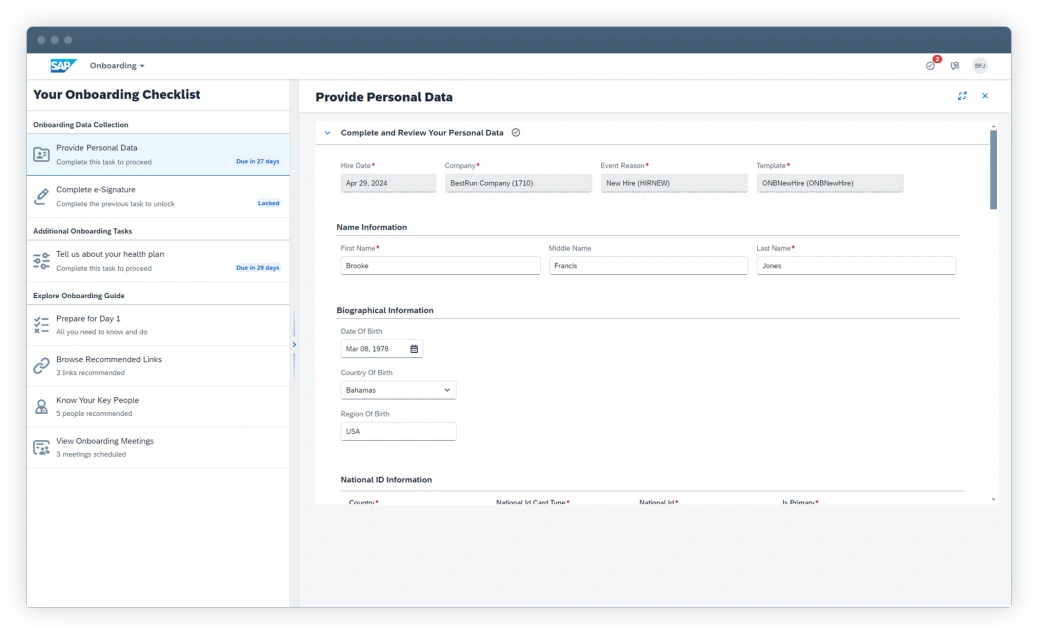The image size is (1038, 634).
Task: Open the to-do notifications icon with badge
Action: 931,64
